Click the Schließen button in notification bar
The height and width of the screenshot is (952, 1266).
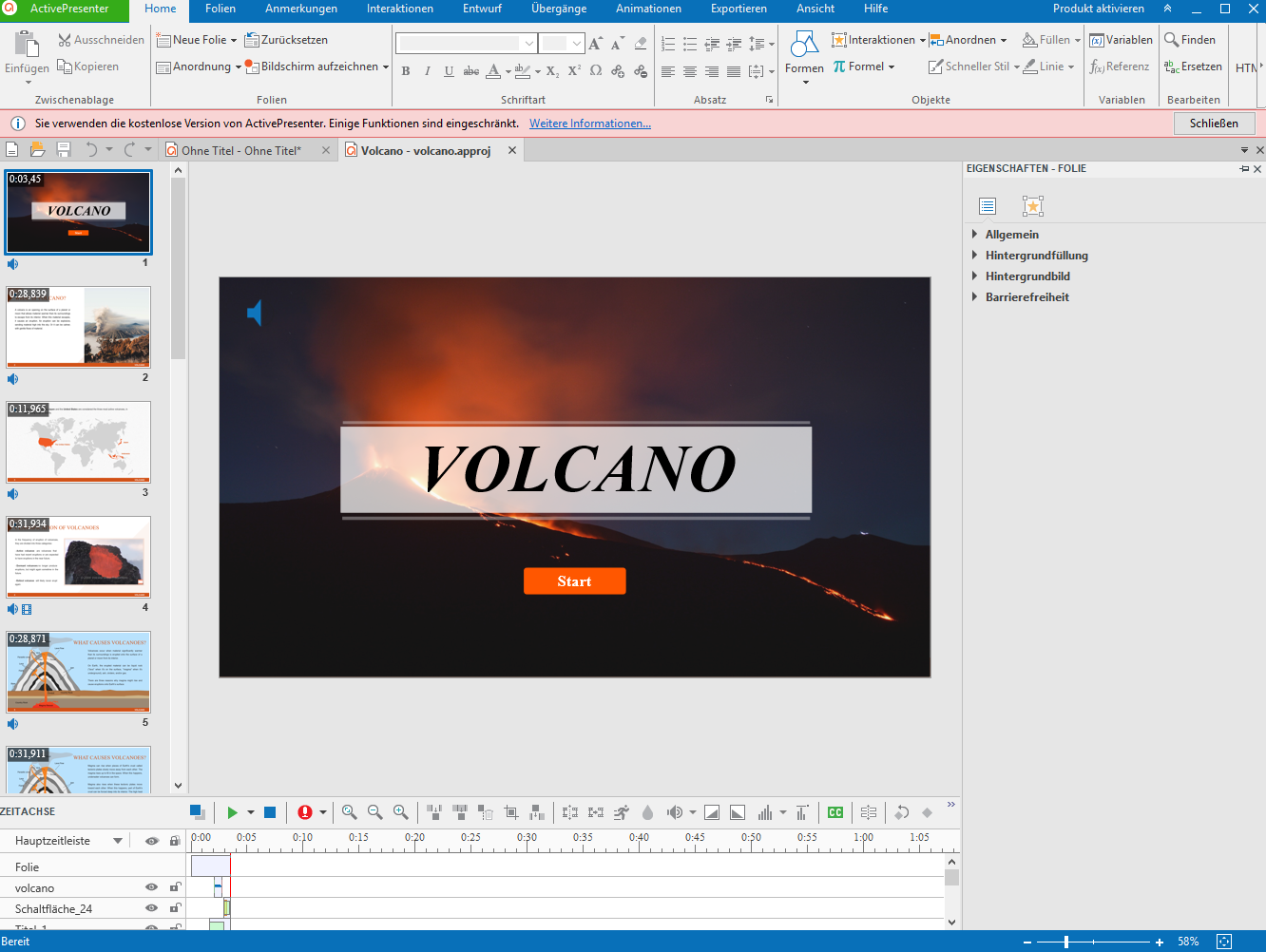(x=1214, y=124)
